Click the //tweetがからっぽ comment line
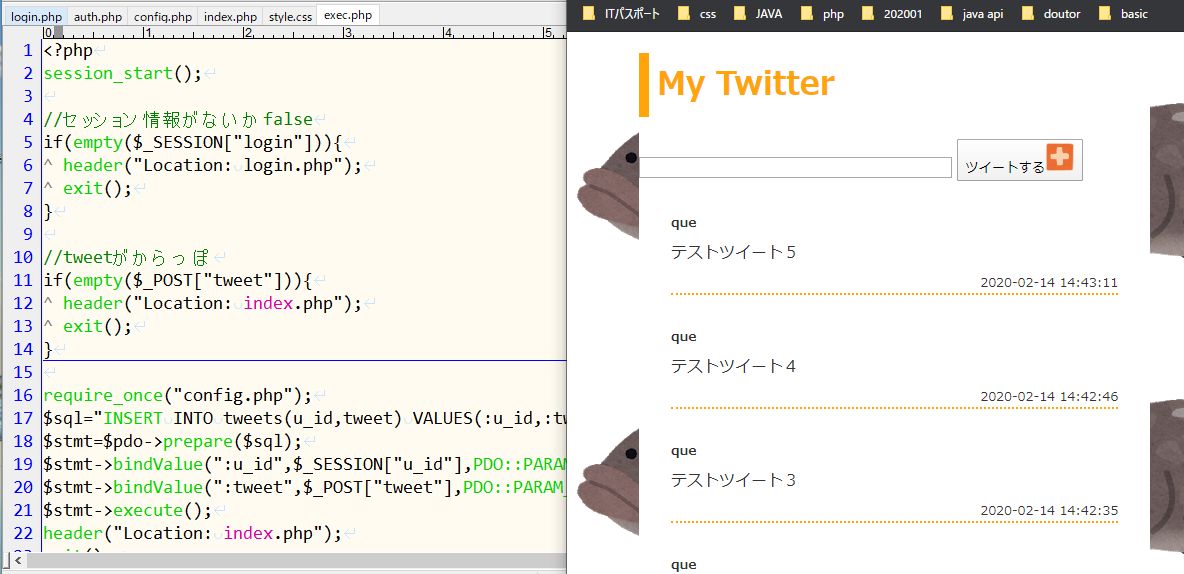The width and height of the screenshot is (1184, 574). 128,258
